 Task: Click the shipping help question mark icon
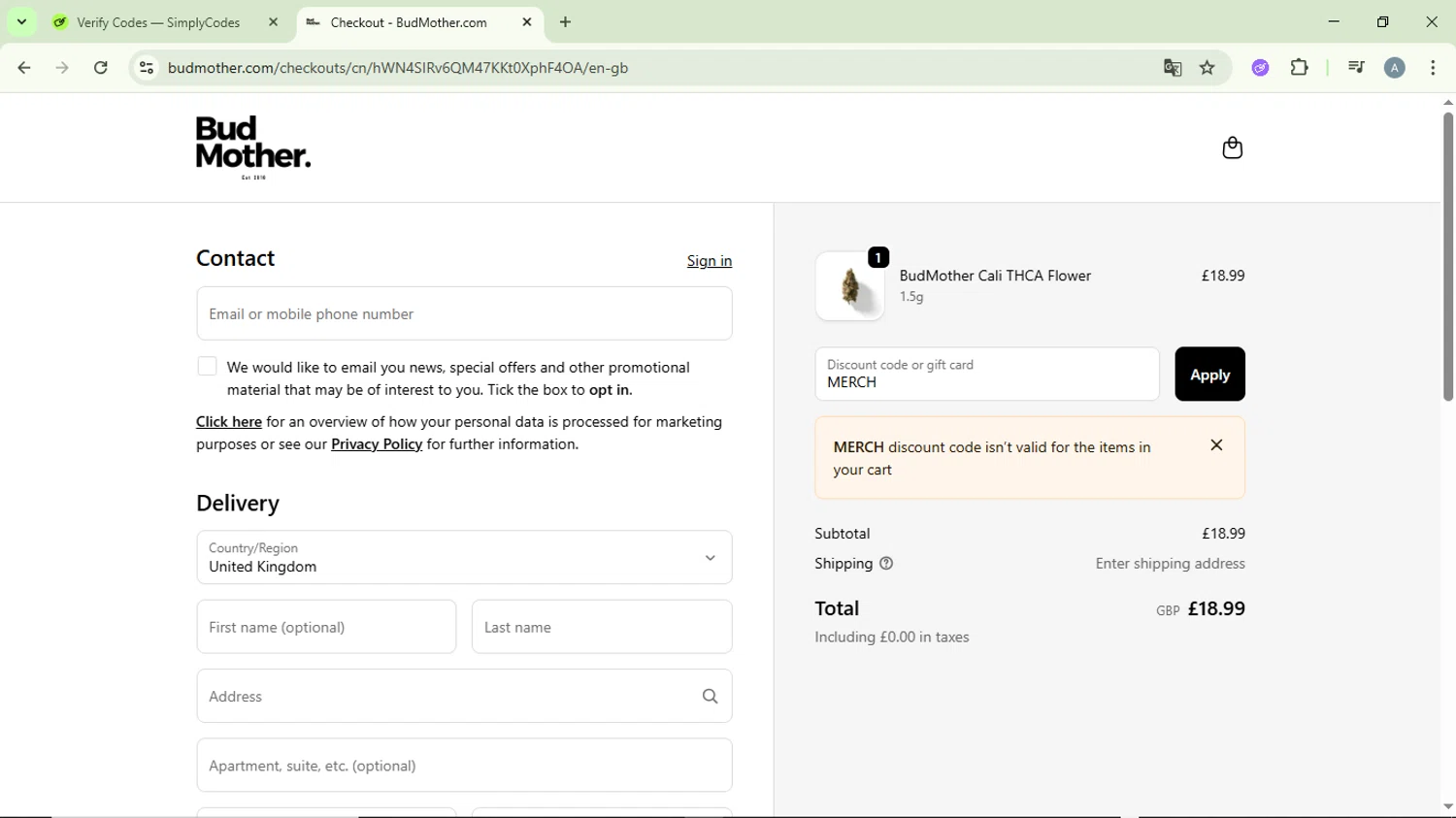click(x=886, y=564)
